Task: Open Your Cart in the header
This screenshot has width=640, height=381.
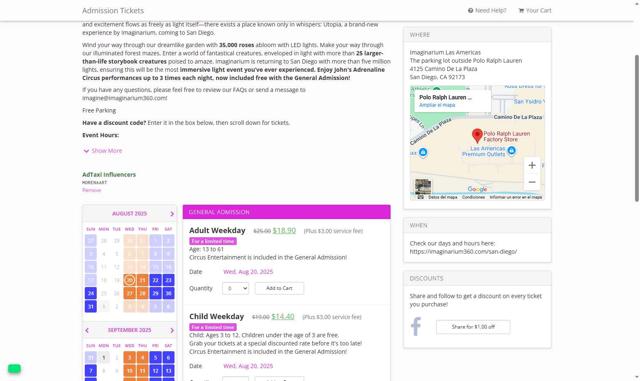Action: (x=535, y=11)
